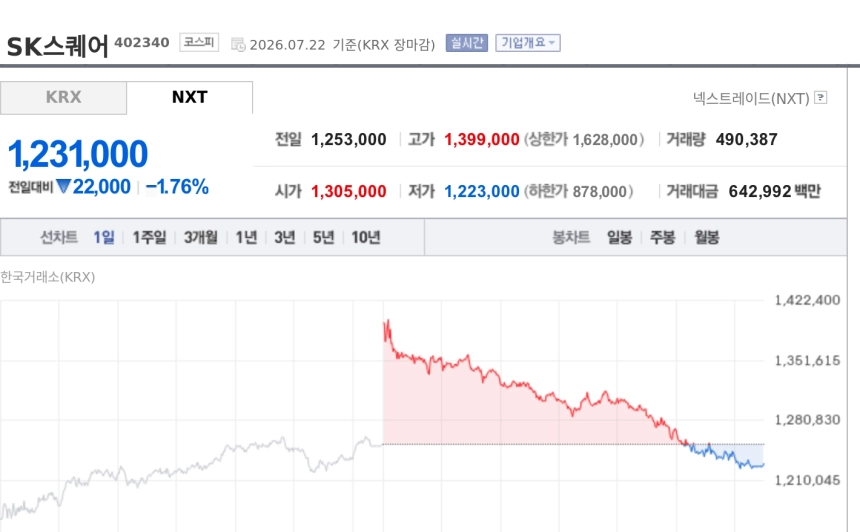Select the 3개월 chart period
Image resolution: width=860 pixels, height=532 pixels.
201,237
